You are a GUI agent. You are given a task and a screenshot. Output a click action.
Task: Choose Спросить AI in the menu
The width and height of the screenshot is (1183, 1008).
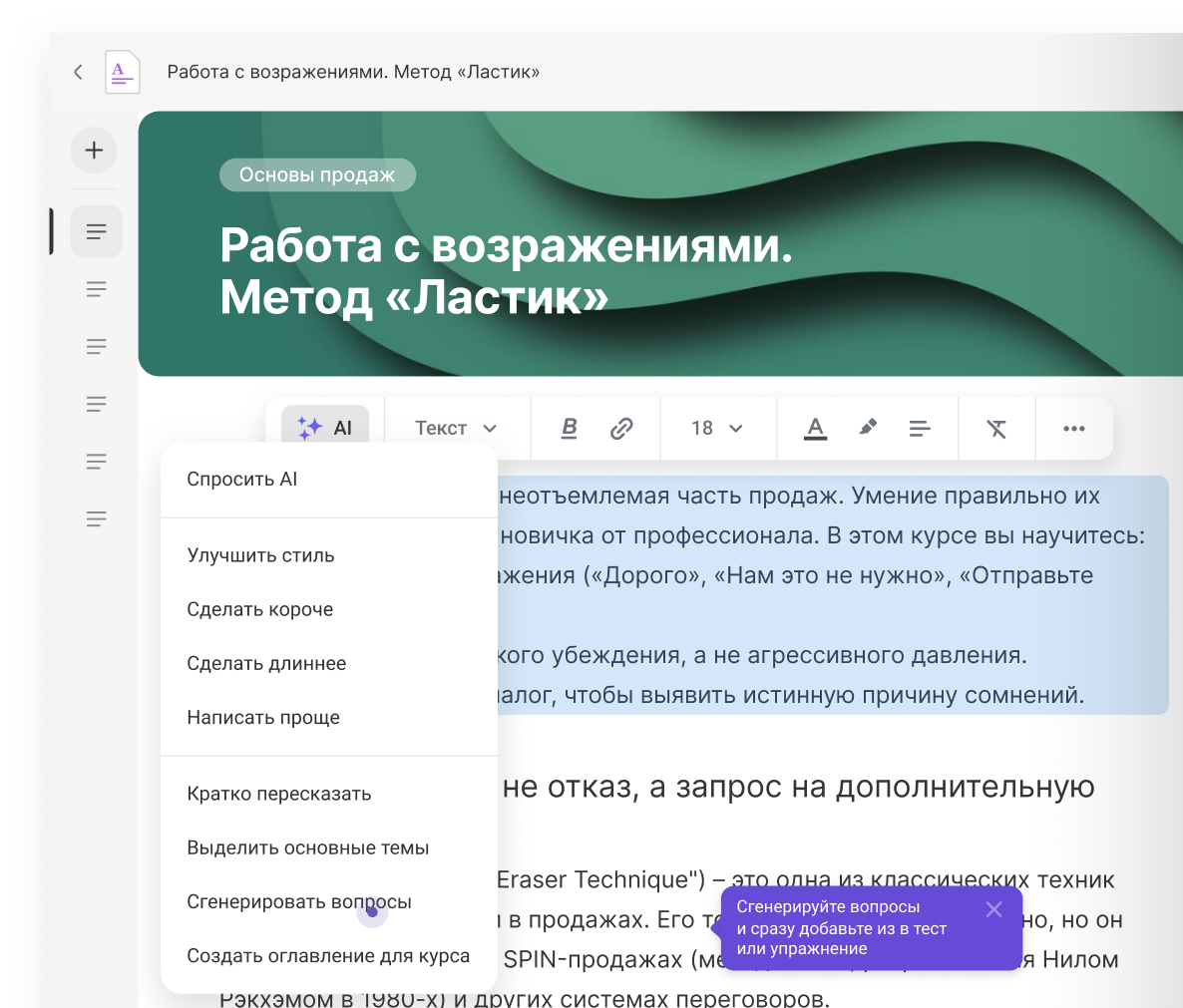click(x=330, y=480)
